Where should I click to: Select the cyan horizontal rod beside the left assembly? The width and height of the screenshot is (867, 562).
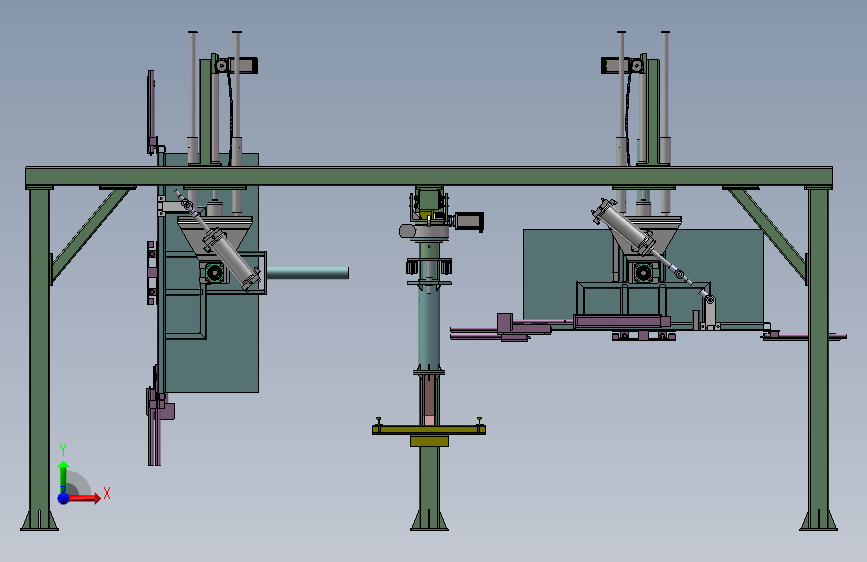click(x=307, y=273)
